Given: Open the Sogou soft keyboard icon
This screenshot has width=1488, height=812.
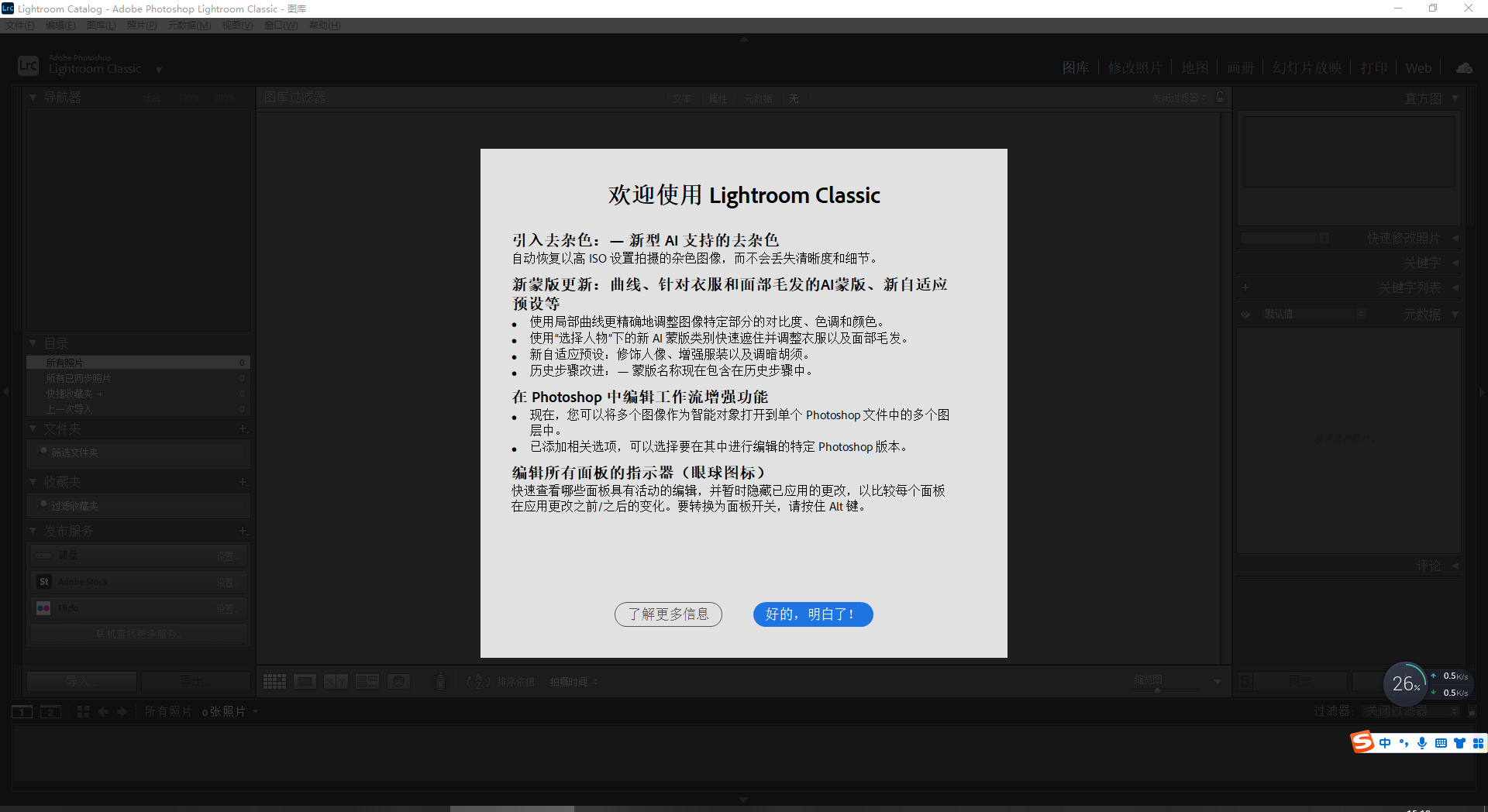Looking at the screenshot, I should pyautogui.click(x=1441, y=743).
